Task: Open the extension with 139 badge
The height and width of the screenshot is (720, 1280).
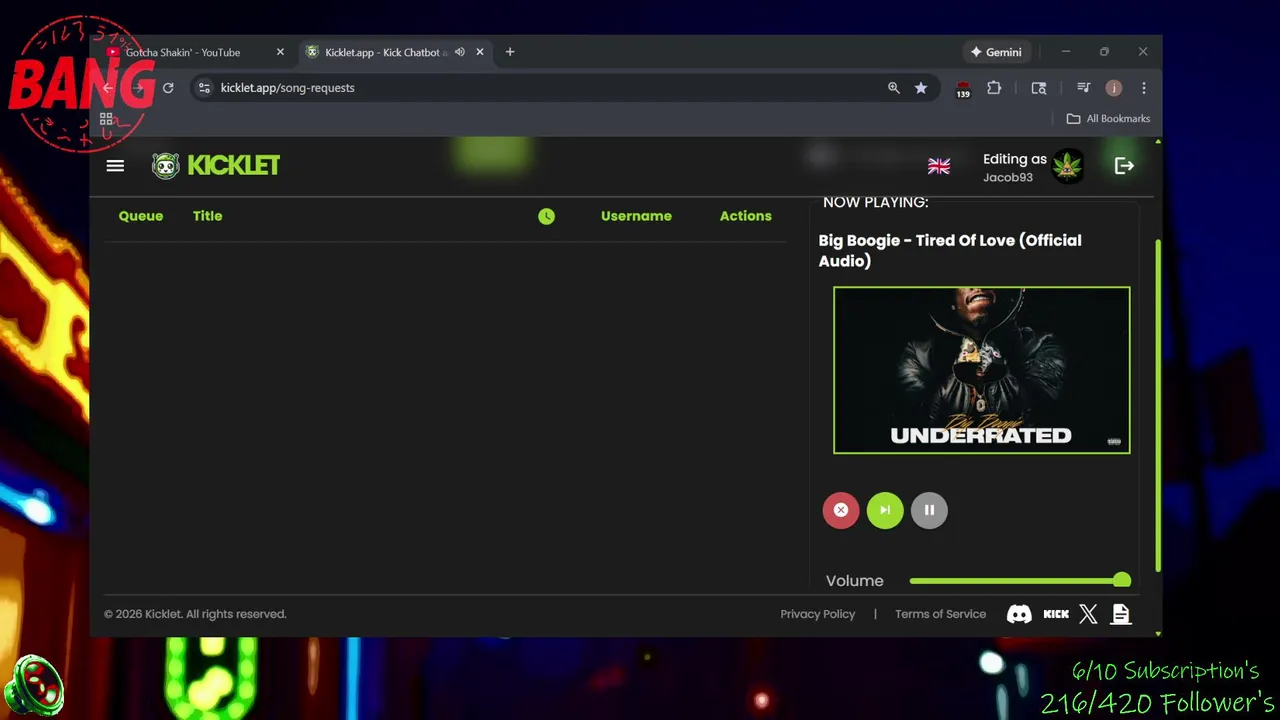Action: [x=963, y=89]
